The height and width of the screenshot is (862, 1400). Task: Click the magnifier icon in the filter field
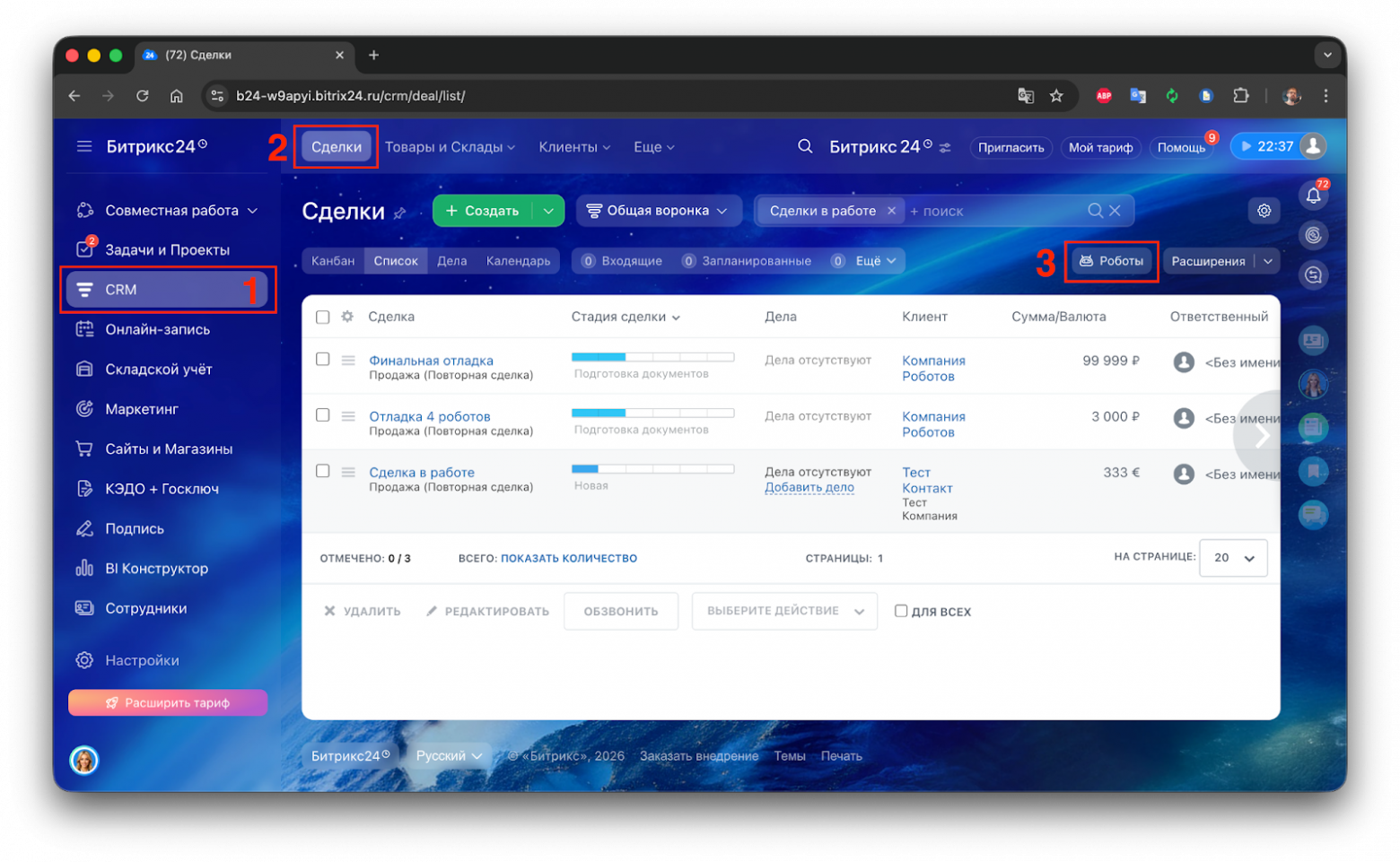pyautogui.click(x=1095, y=211)
